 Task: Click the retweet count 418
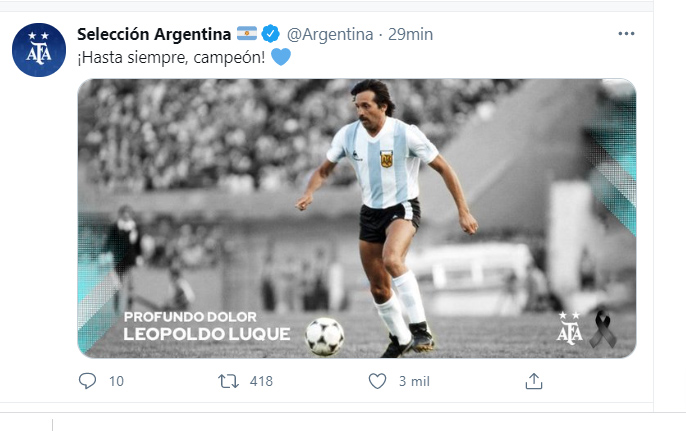point(261,381)
